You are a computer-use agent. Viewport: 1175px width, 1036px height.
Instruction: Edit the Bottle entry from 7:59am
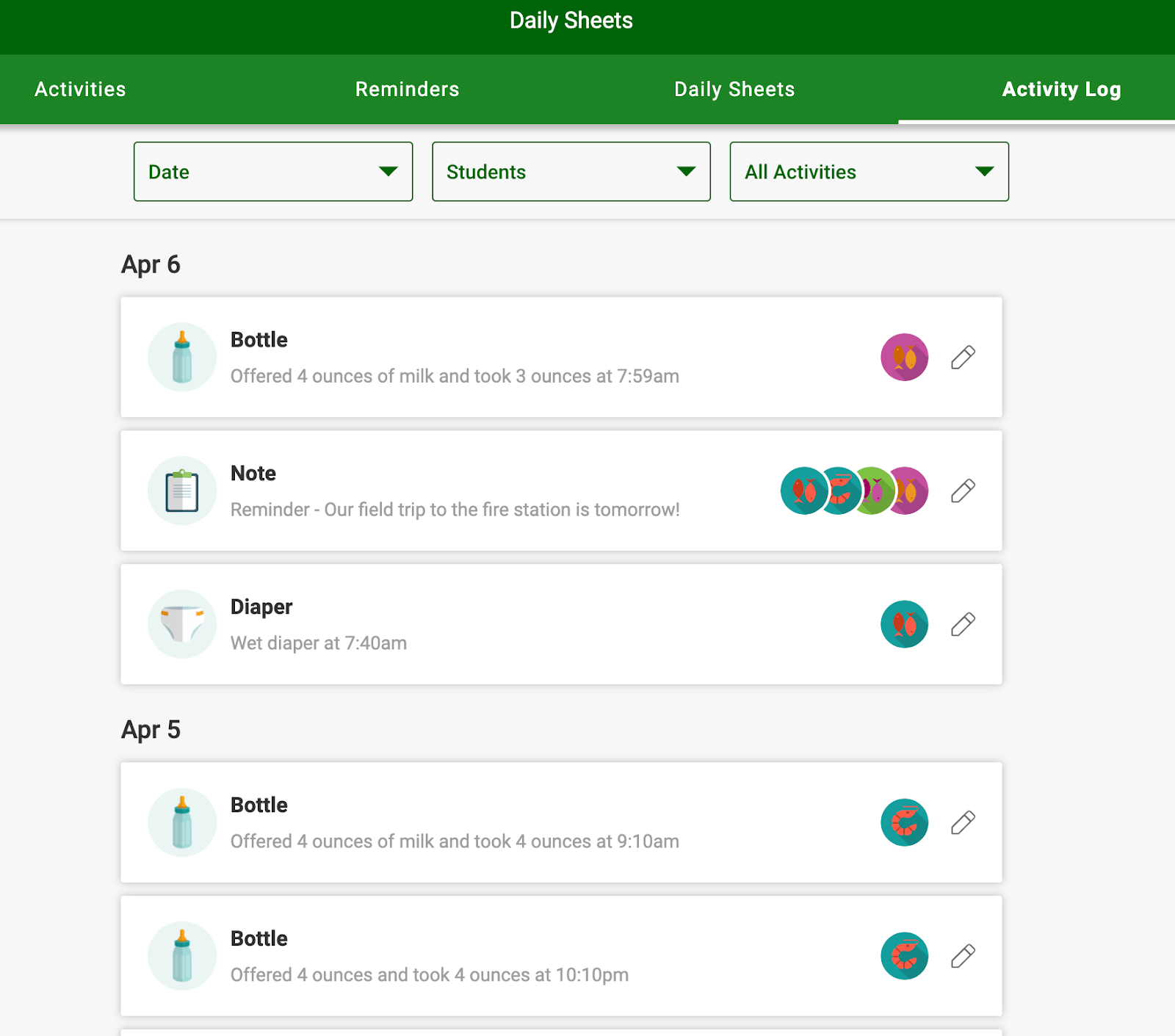963,357
